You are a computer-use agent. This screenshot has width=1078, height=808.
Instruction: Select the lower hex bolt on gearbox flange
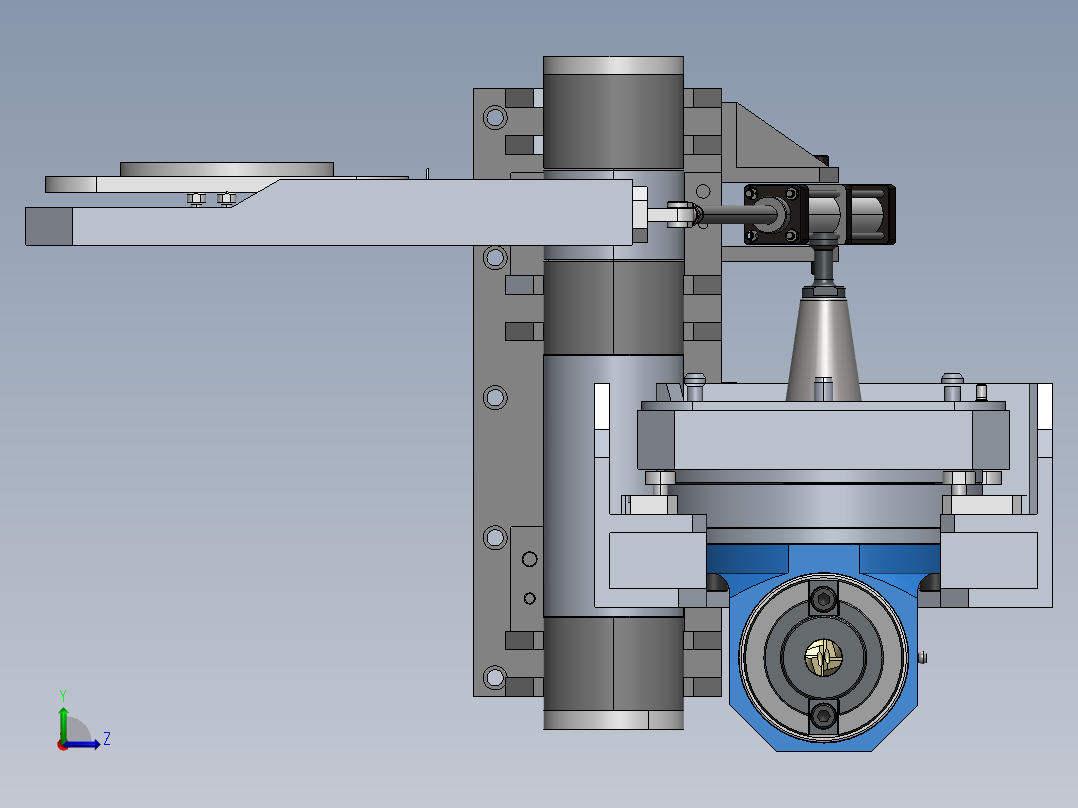click(x=824, y=716)
